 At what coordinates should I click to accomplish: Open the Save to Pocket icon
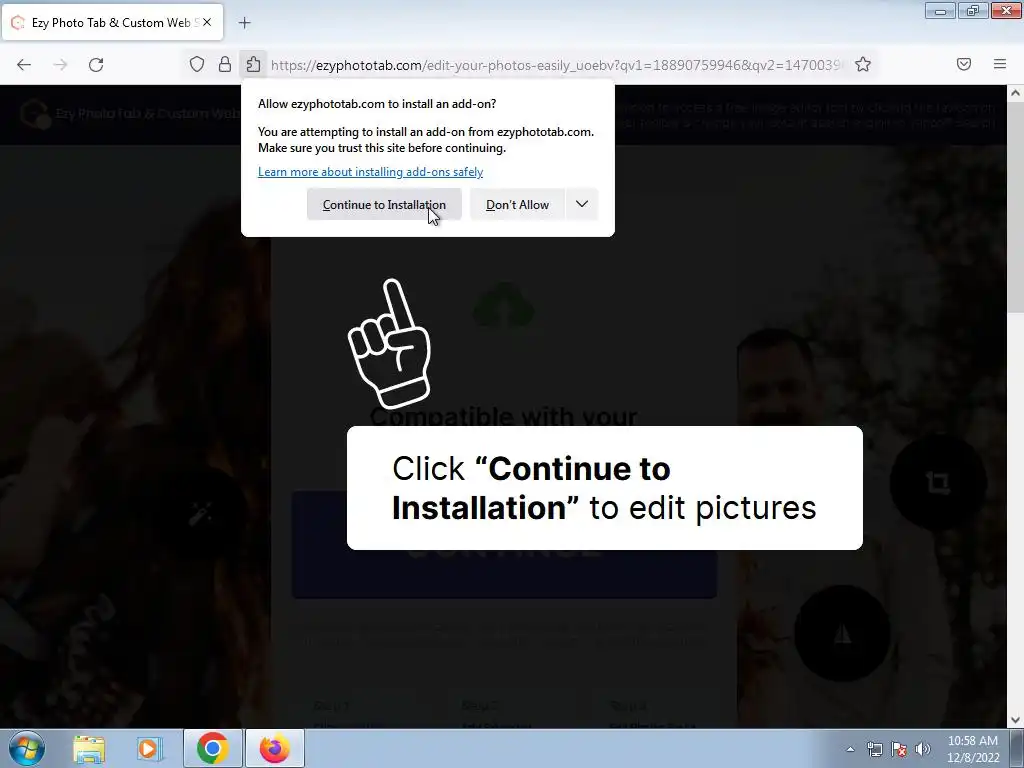pyautogui.click(x=964, y=64)
